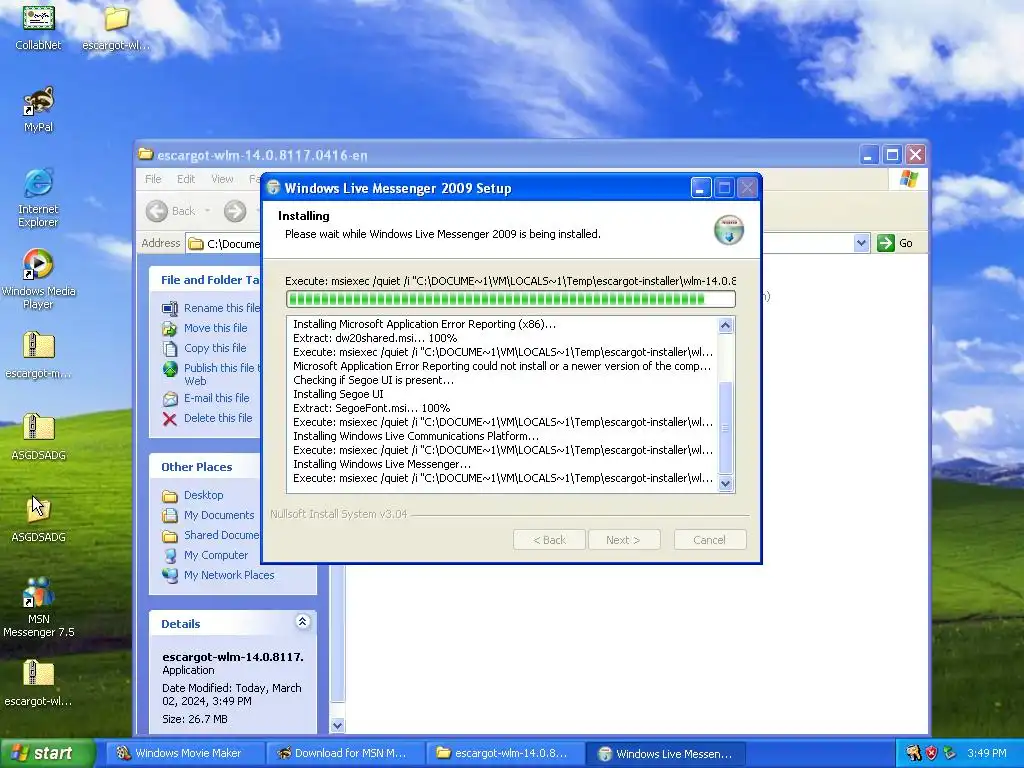Click the Rename this file link

click(222, 308)
